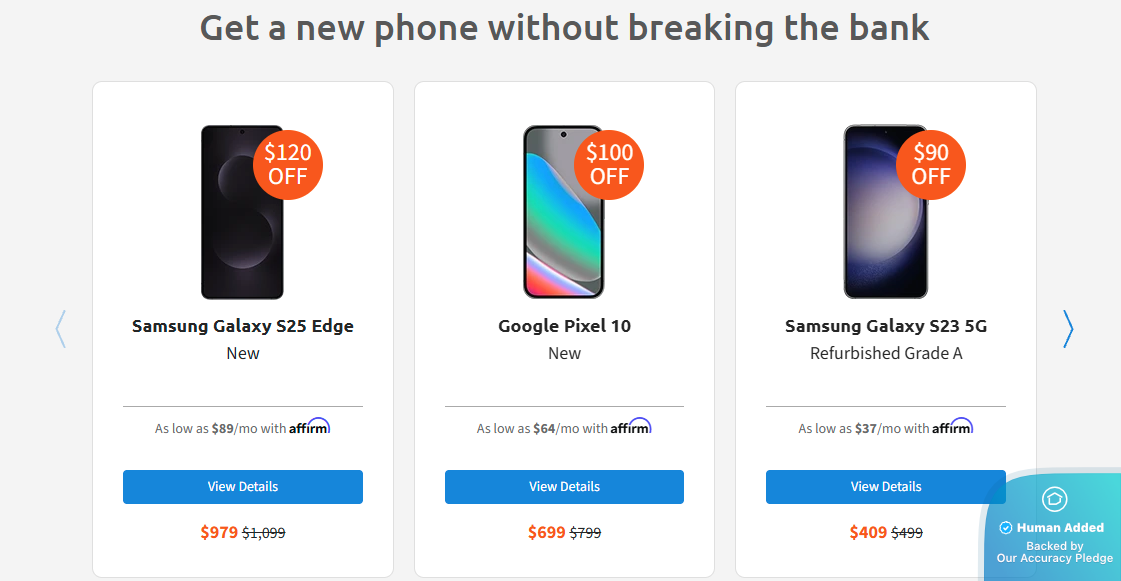Click the $100 OFF discount badge

[x=609, y=165]
